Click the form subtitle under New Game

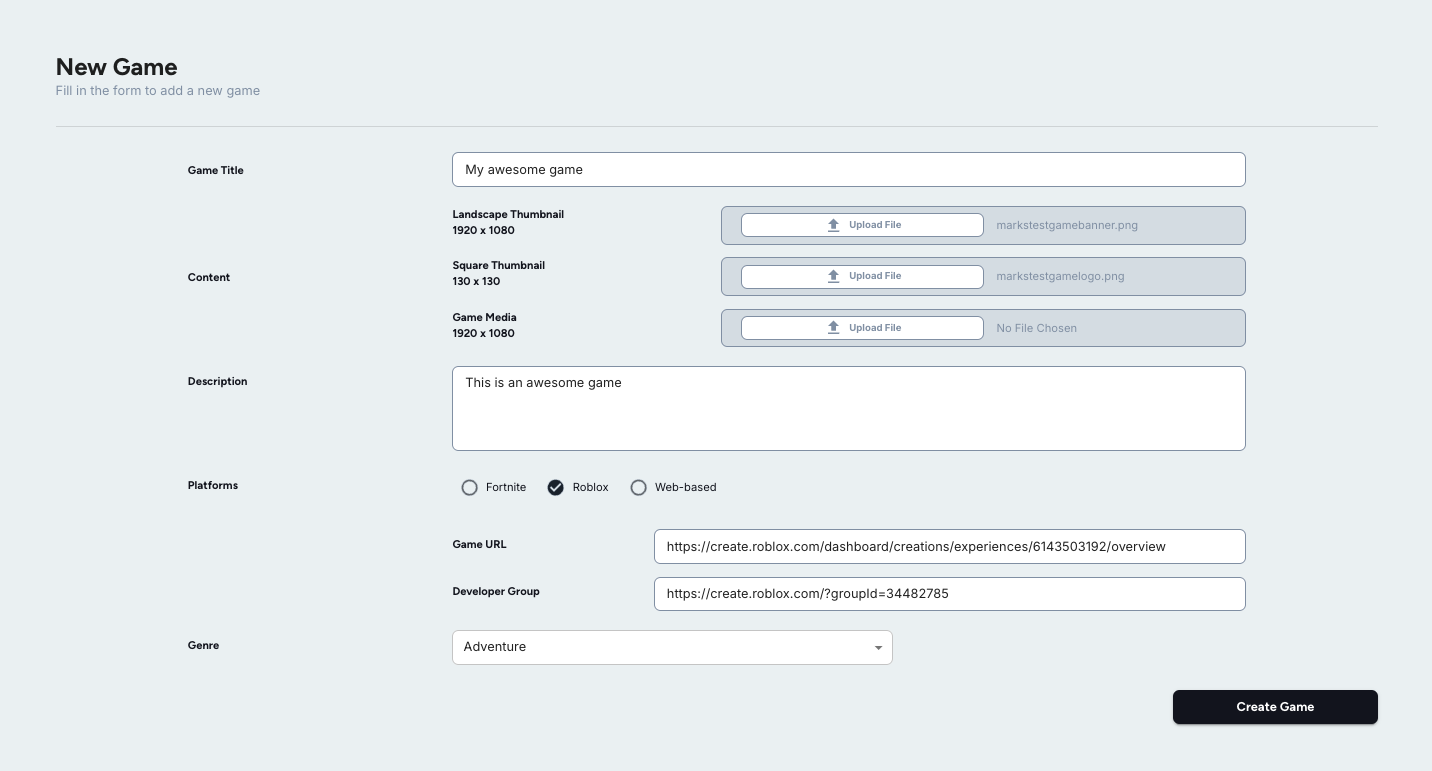coord(158,90)
